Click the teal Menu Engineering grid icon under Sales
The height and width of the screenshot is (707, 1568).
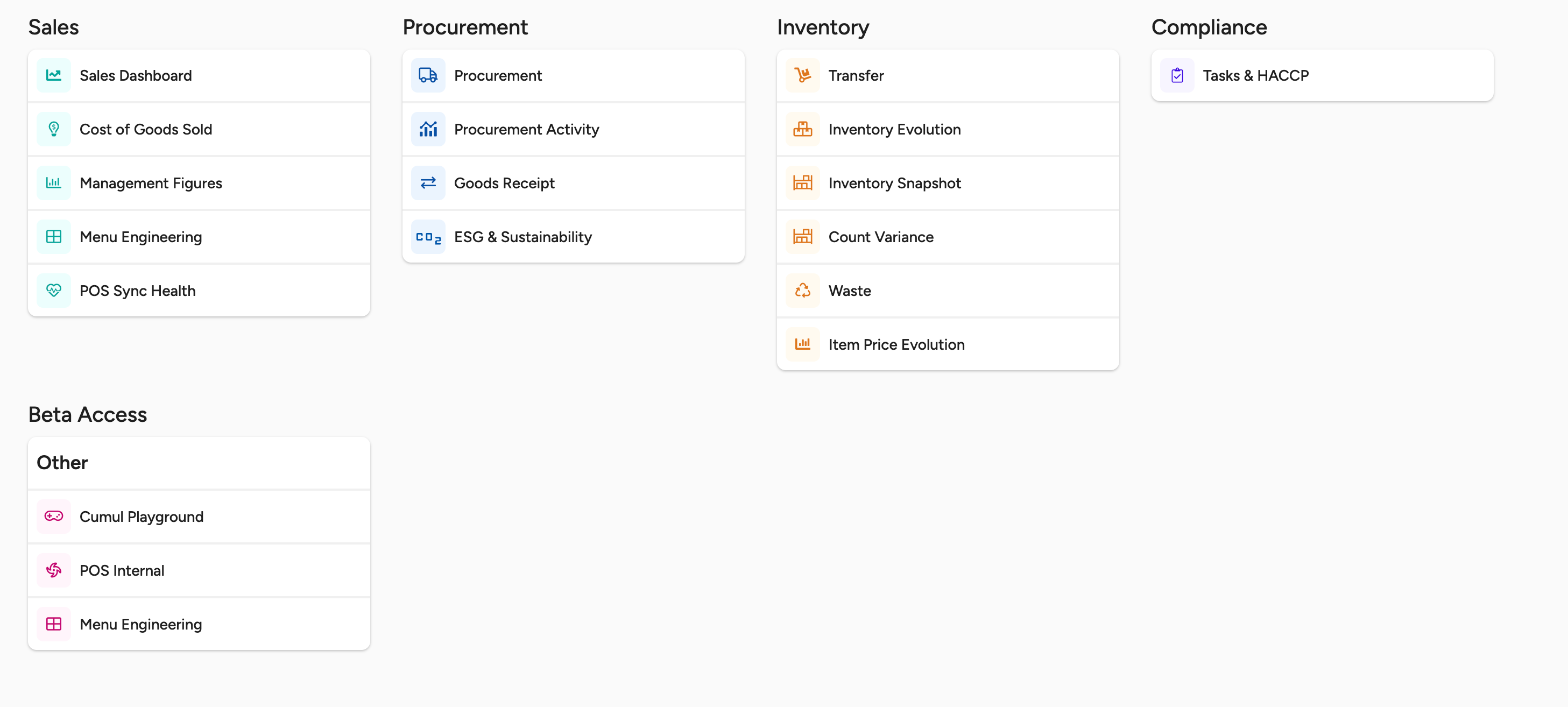[54, 237]
